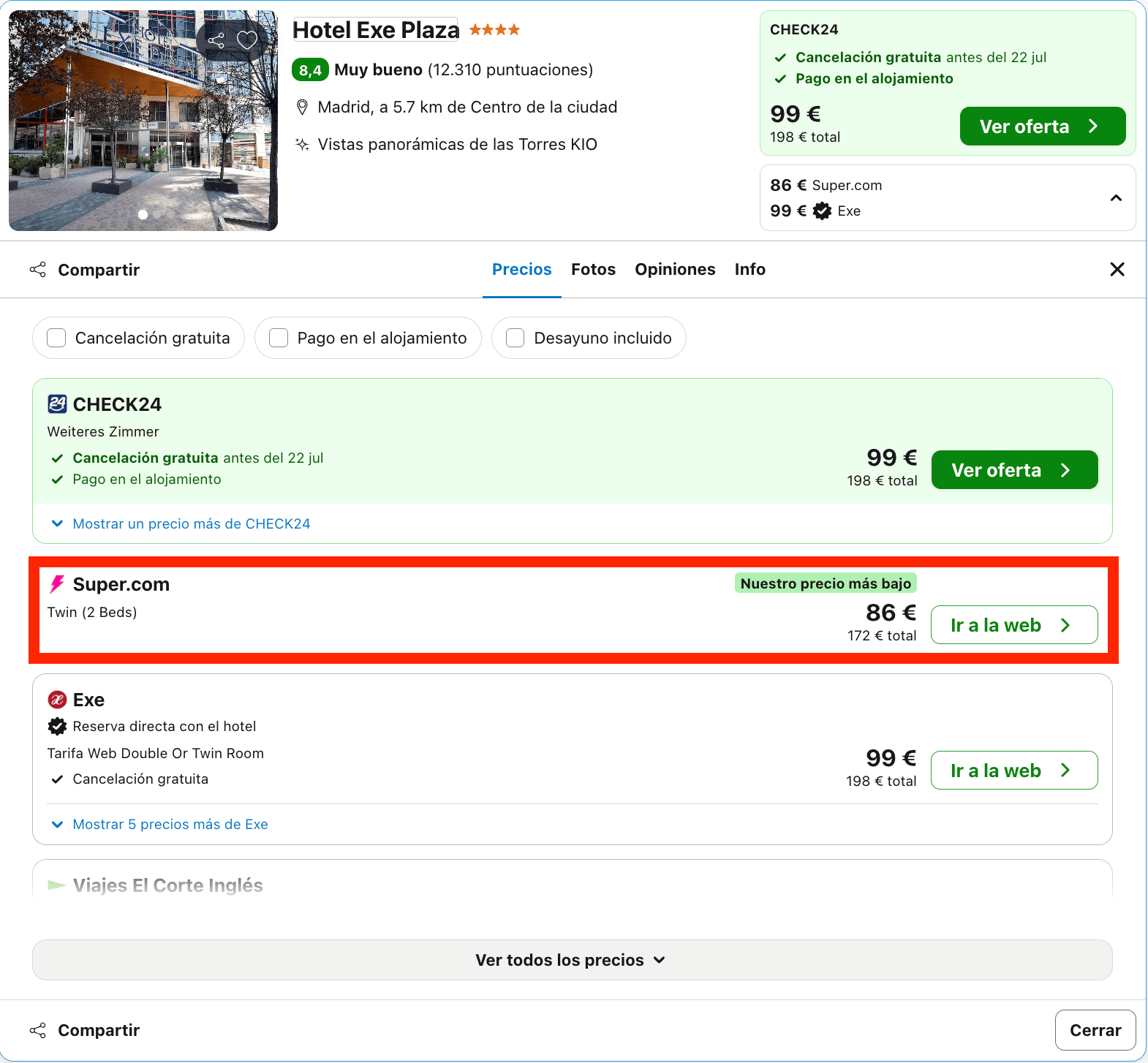Click the verified badge next to Reserva directa
This screenshot has height=1063, width=1148.
click(57, 726)
